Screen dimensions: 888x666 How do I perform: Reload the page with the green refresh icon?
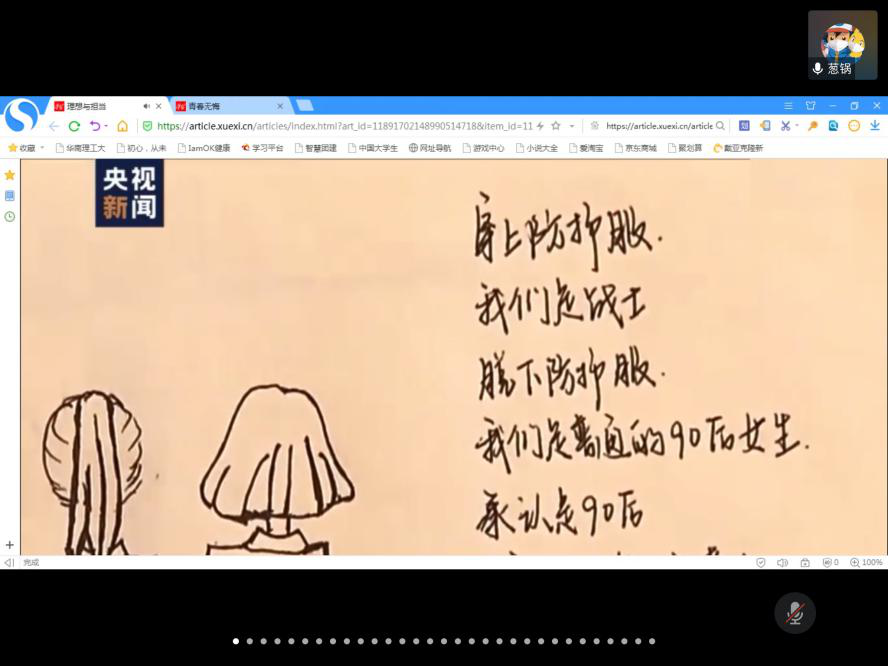pos(74,126)
